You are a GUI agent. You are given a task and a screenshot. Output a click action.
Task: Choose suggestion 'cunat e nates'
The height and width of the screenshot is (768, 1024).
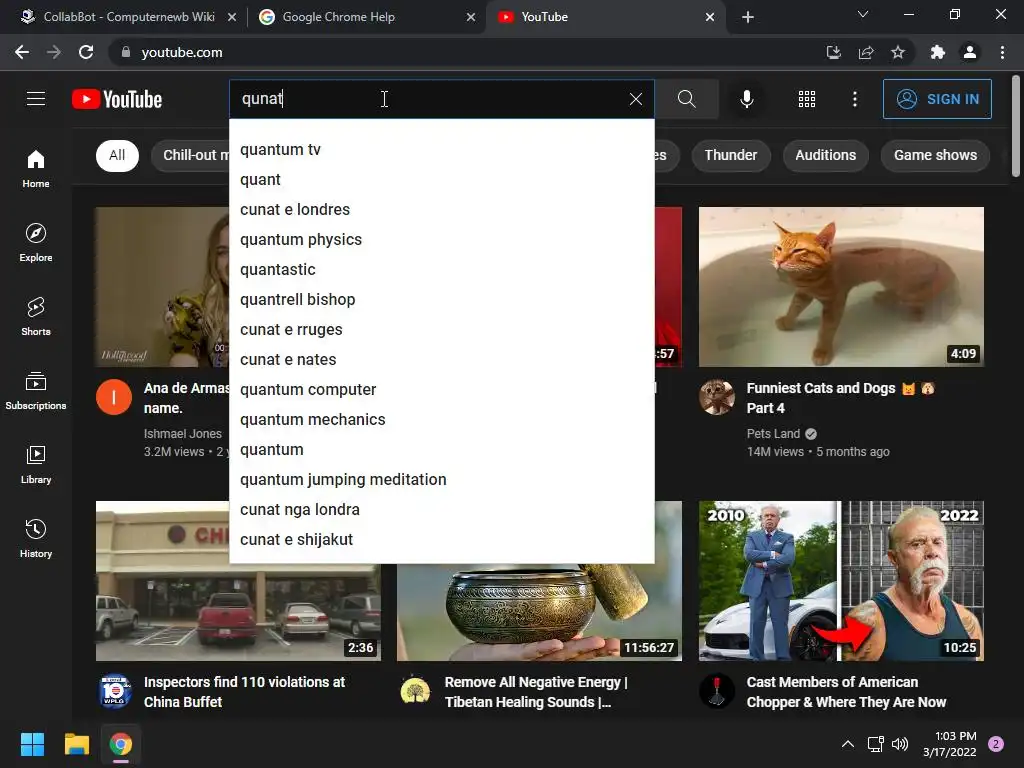tap(441, 360)
